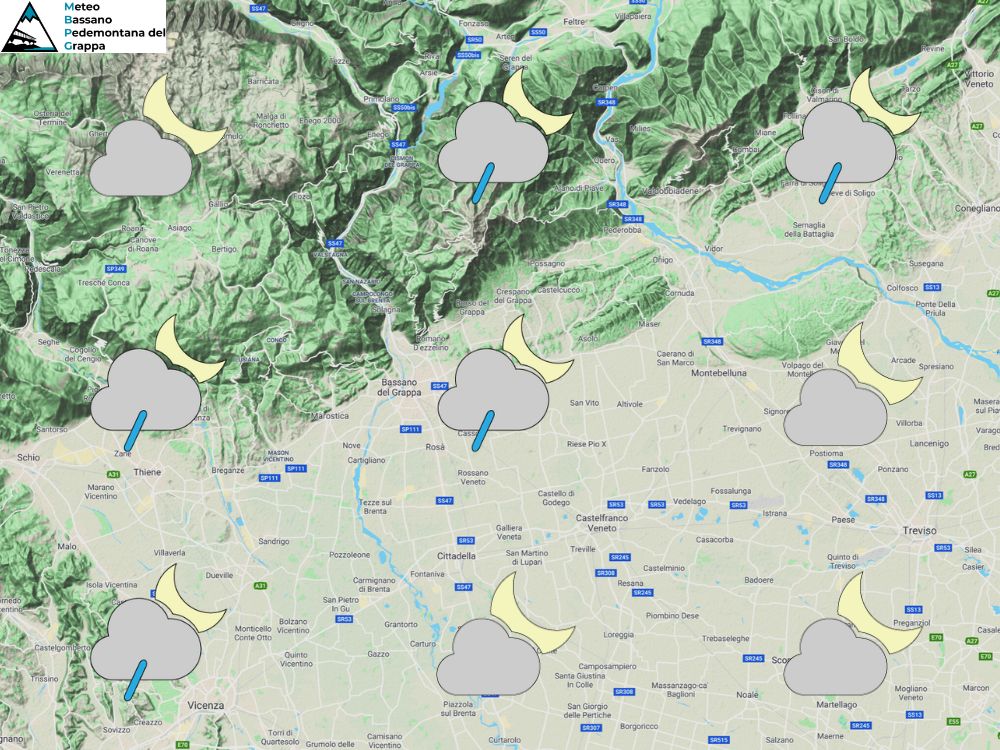Screen dimensions: 1000x750
Task: Click the Pederobba town label
Action: (622, 230)
